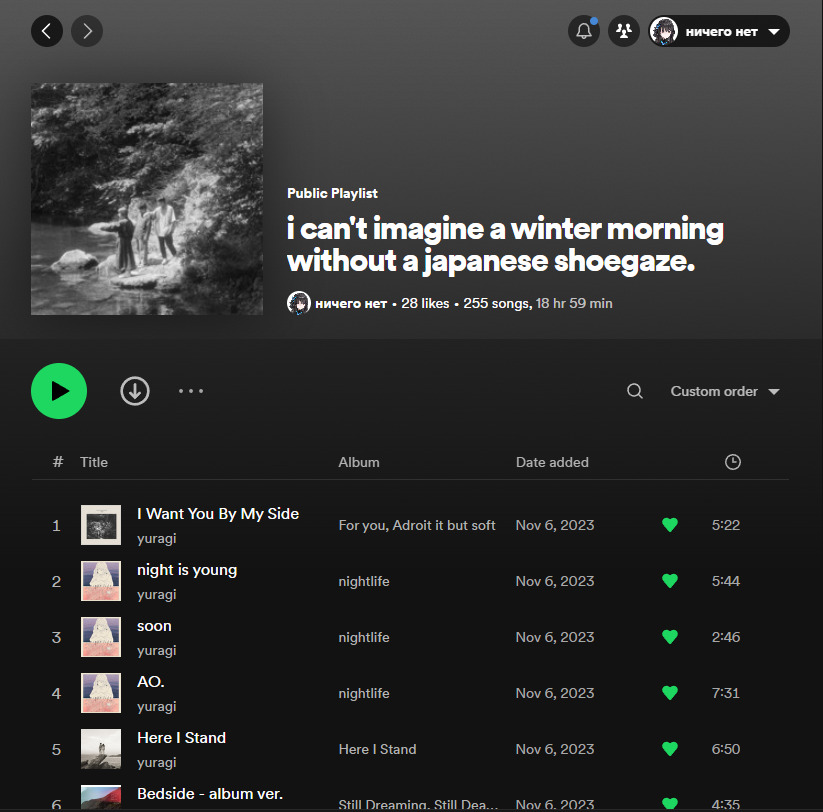
Task: Open yuragi artist under I Want You By My Side
Action: tap(156, 539)
